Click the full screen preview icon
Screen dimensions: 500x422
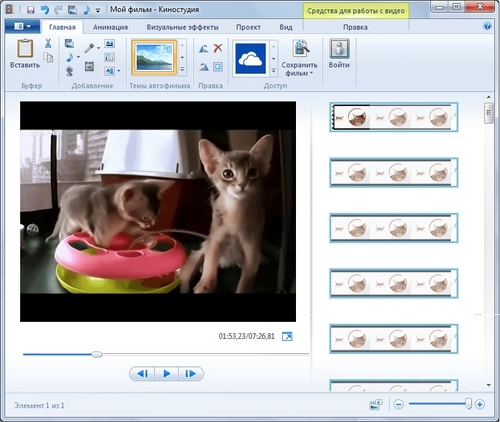tap(287, 336)
